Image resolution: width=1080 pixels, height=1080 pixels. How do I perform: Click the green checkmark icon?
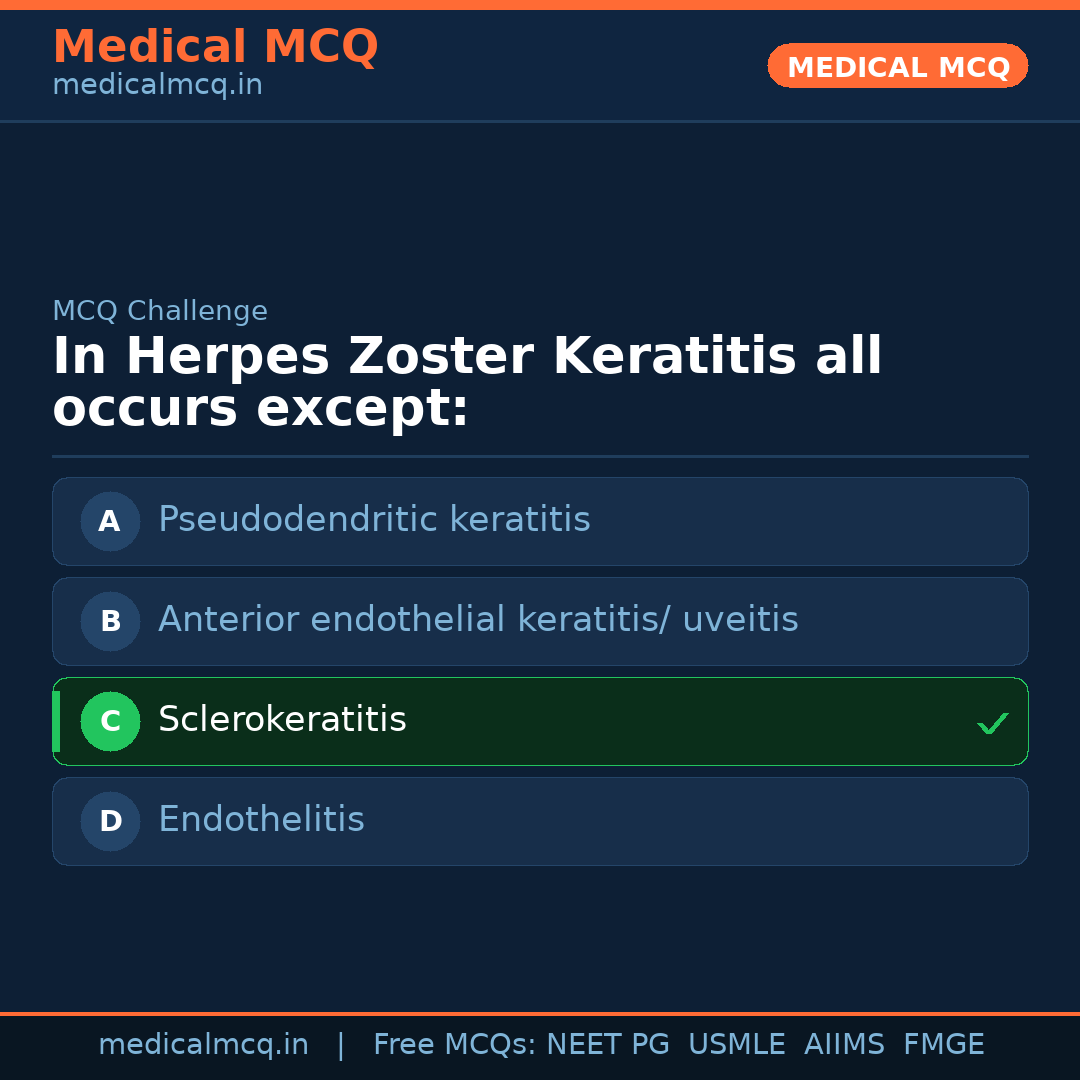992,723
